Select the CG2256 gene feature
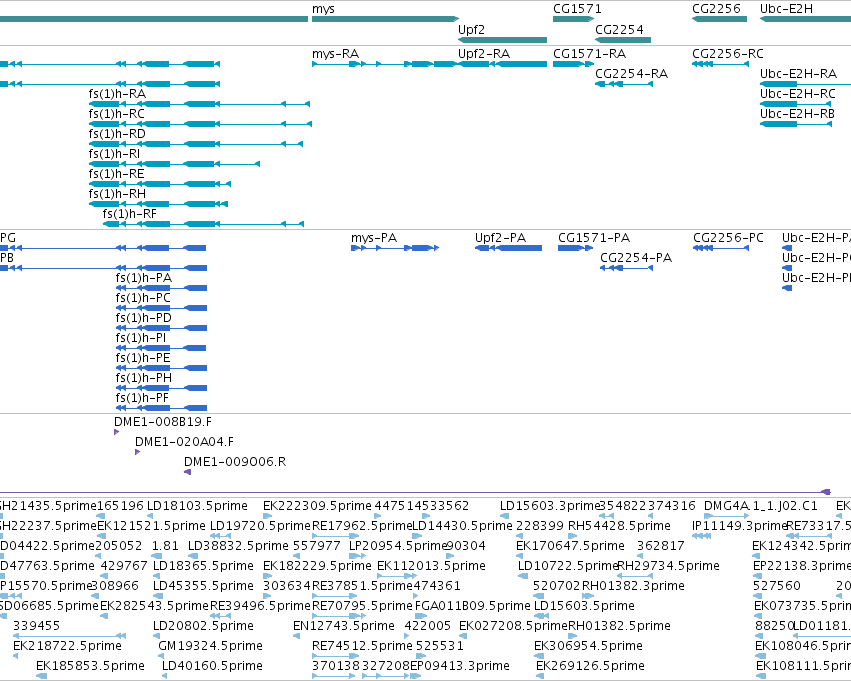The height and width of the screenshot is (681, 851). 719,19
